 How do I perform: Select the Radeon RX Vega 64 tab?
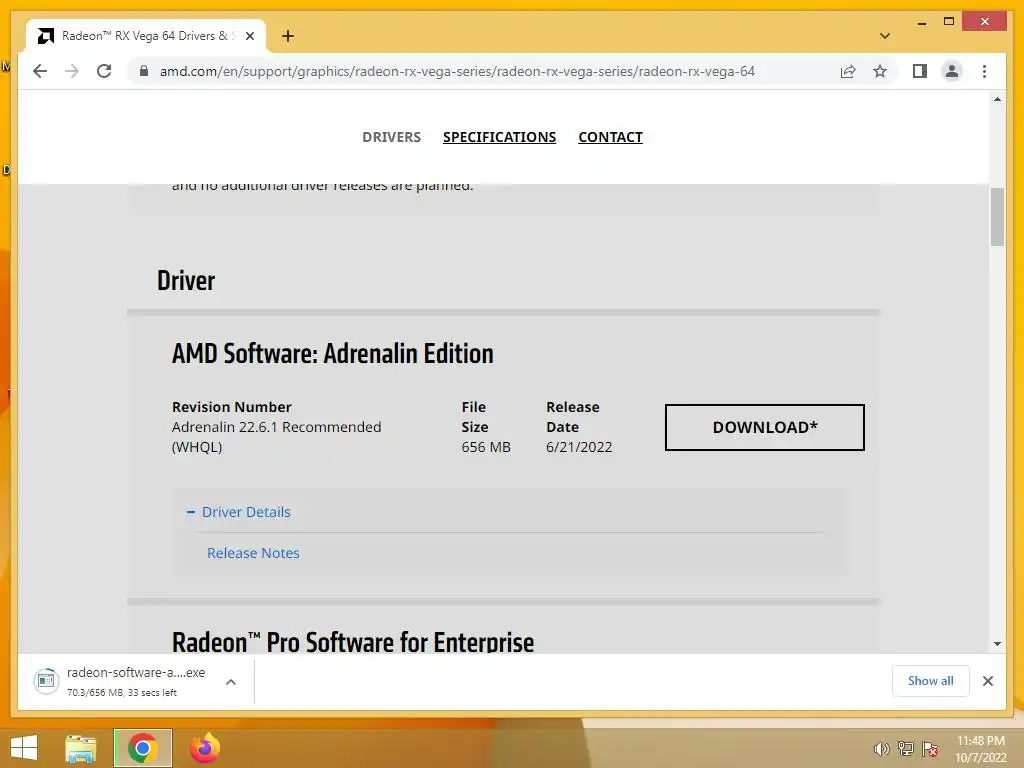[x=144, y=36]
